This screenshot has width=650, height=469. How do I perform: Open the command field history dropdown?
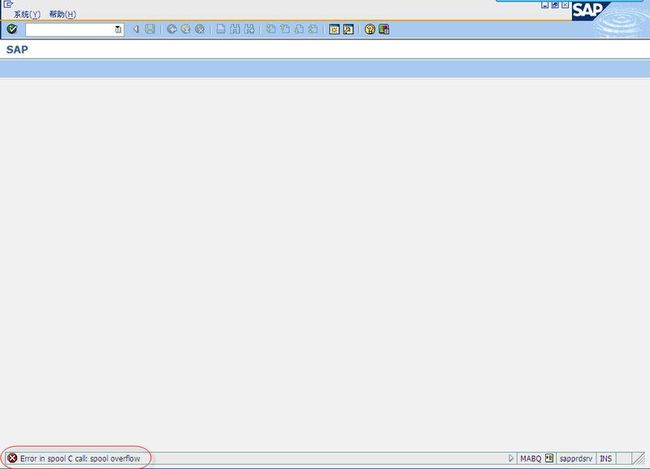(x=118, y=29)
